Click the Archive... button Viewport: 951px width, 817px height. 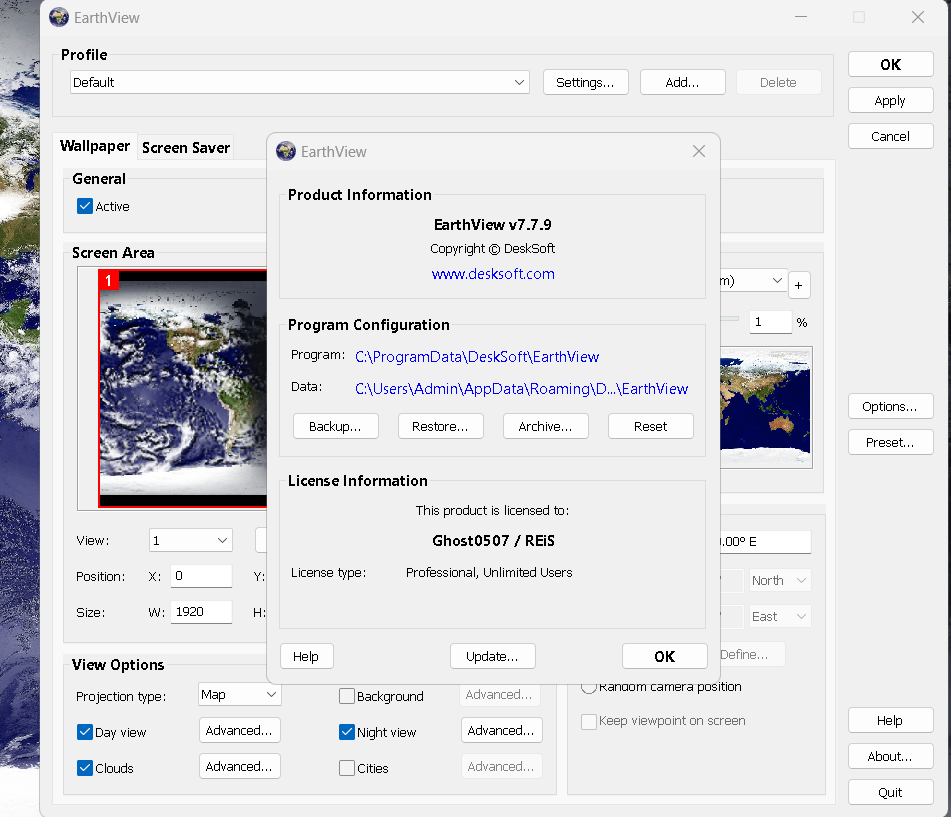point(545,426)
